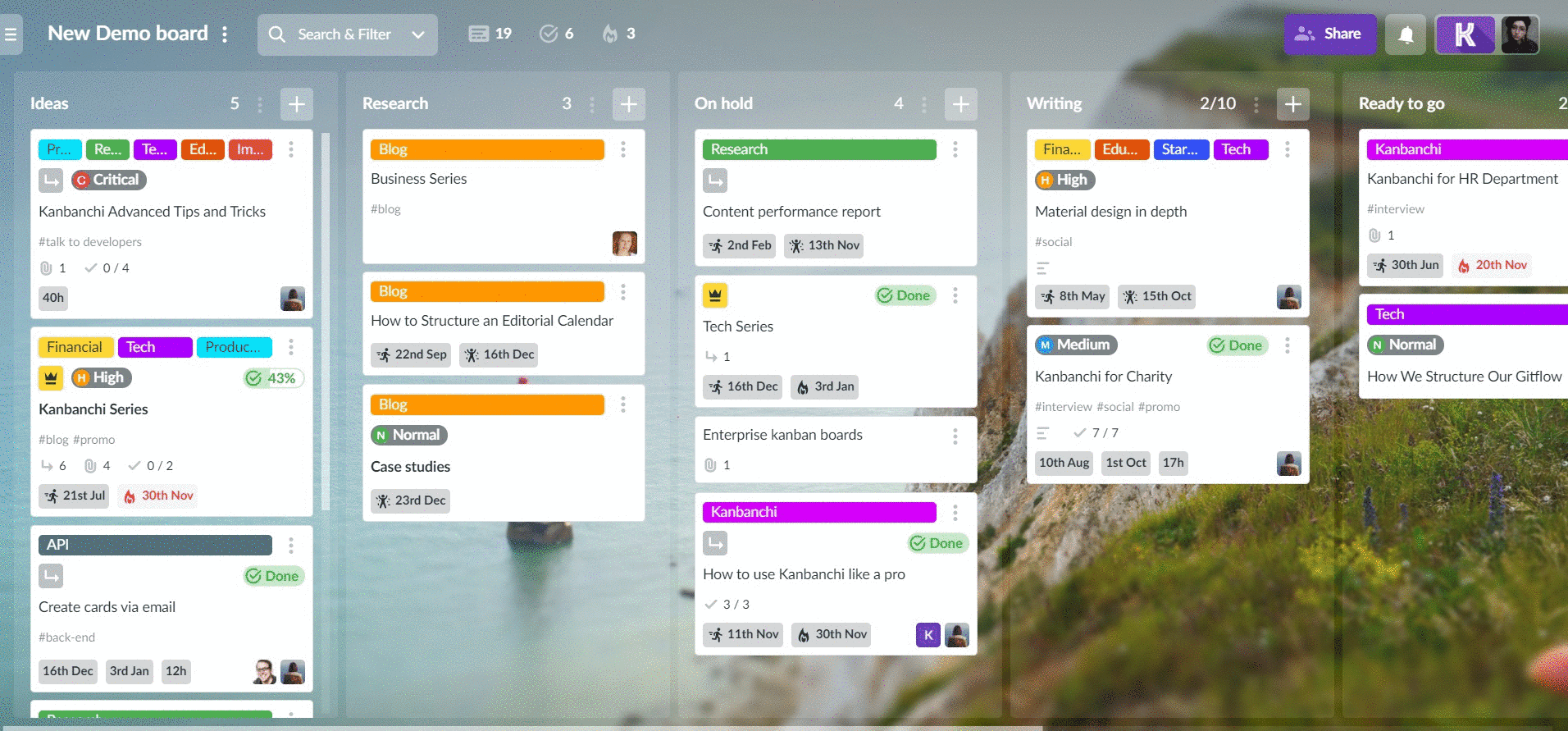Show the 3 overdue cards flame counter
Viewport: 1568px width, 731px height.
point(619,34)
